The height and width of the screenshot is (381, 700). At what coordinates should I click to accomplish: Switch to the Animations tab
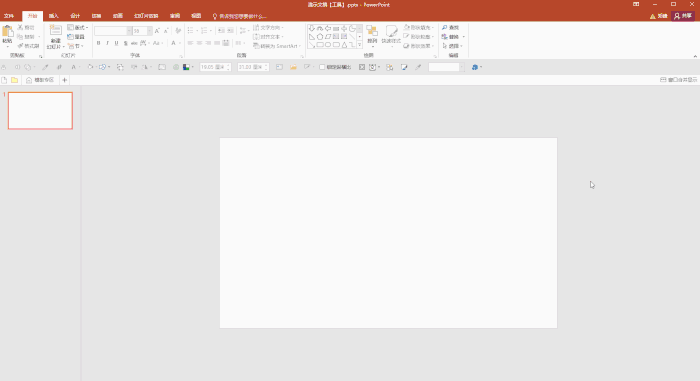pyautogui.click(x=118, y=16)
